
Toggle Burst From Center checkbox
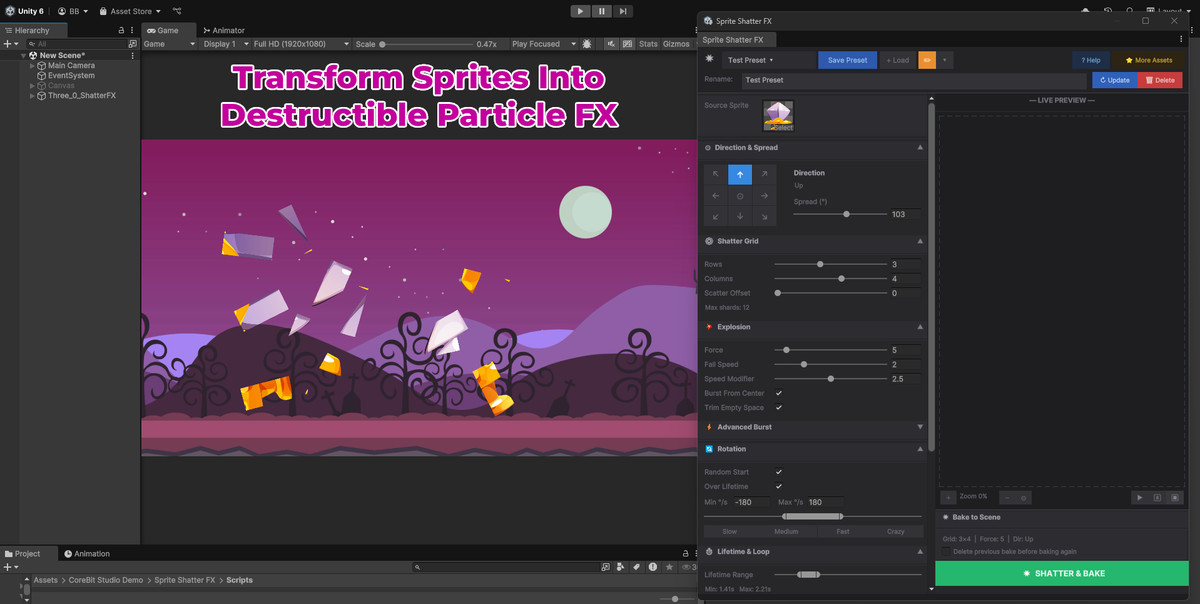click(x=779, y=393)
